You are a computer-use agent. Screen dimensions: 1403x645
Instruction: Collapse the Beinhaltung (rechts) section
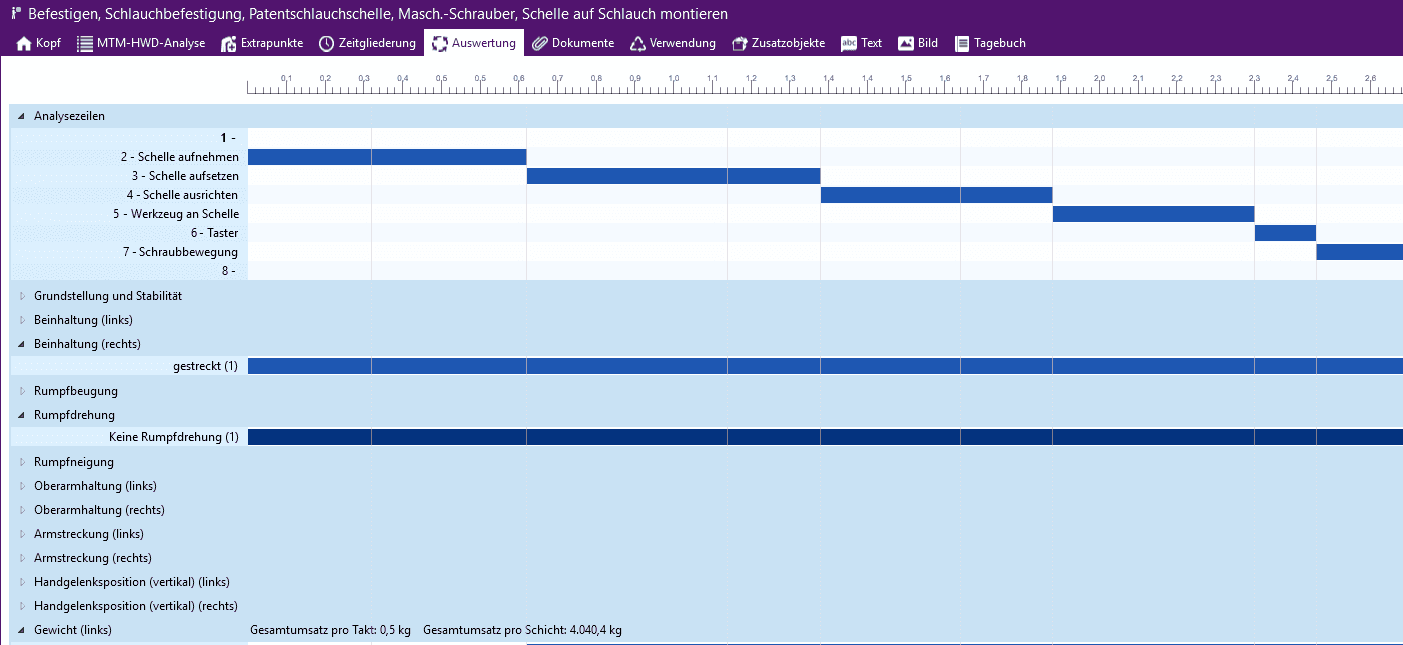pyautogui.click(x=21, y=344)
